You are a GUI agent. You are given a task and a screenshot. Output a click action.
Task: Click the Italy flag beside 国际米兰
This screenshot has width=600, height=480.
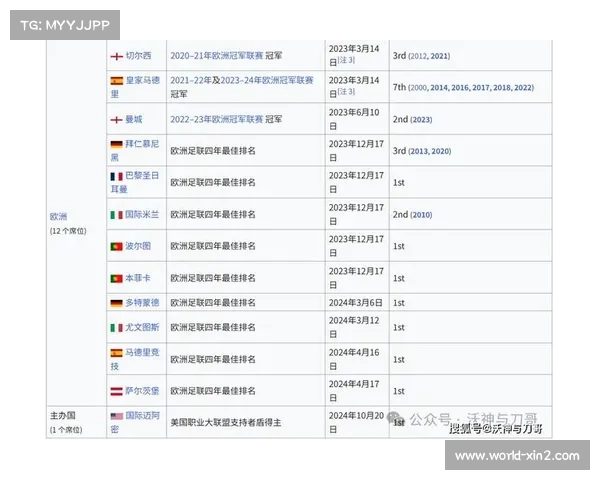click(x=116, y=215)
